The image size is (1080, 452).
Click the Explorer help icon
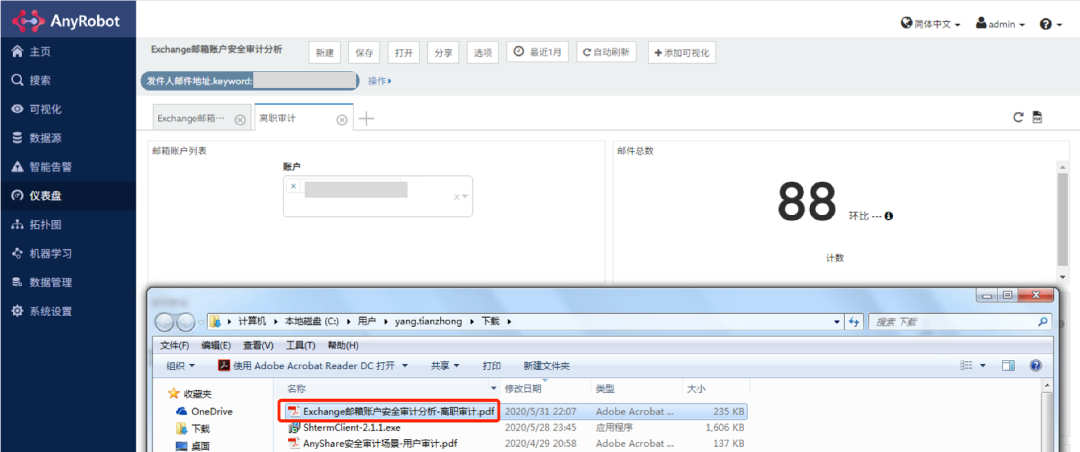tap(1035, 365)
